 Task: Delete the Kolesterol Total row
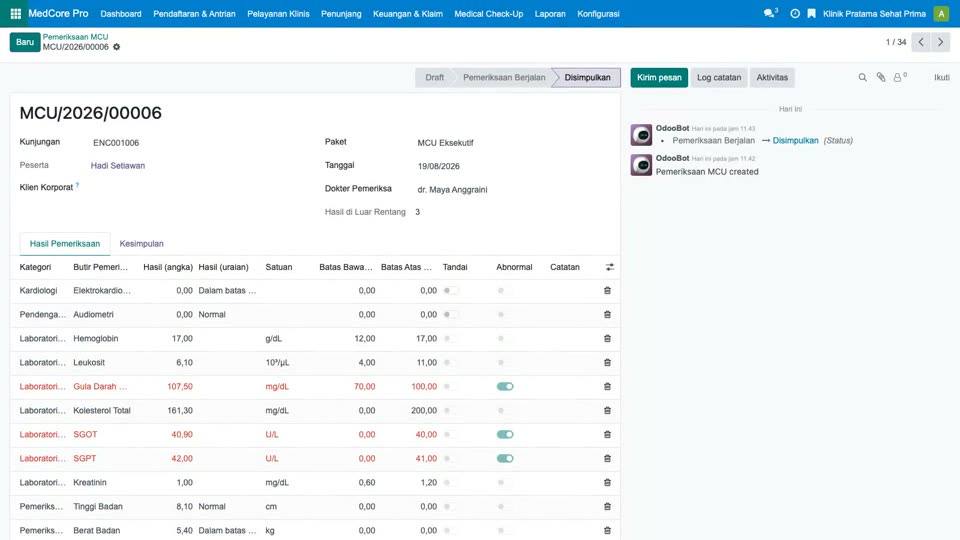pyautogui.click(x=607, y=411)
